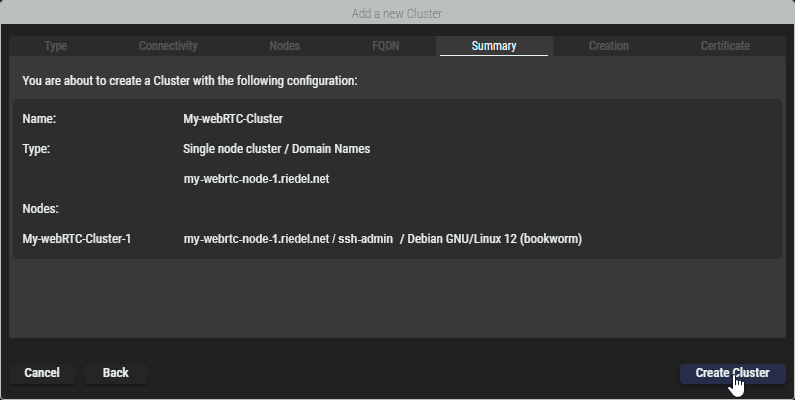Screen dimensions: 795x400
Task: Click the ssh-admin node details line
Action: tap(383, 239)
